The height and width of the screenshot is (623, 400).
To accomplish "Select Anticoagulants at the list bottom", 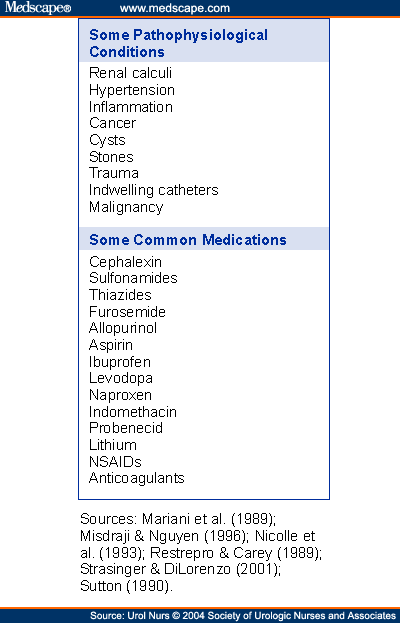I will tap(137, 478).
